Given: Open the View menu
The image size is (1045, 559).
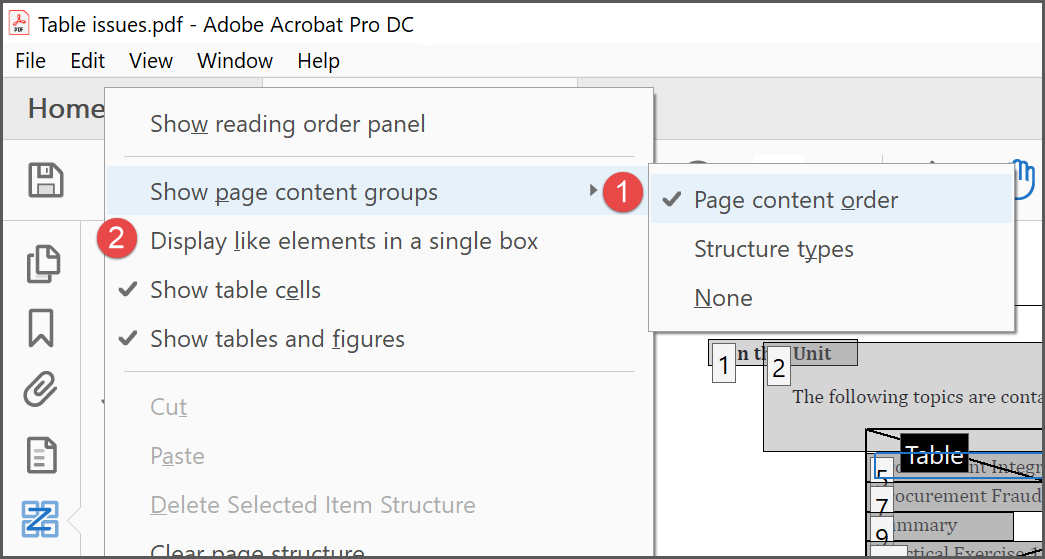Looking at the screenshot, I should point(151,61).
